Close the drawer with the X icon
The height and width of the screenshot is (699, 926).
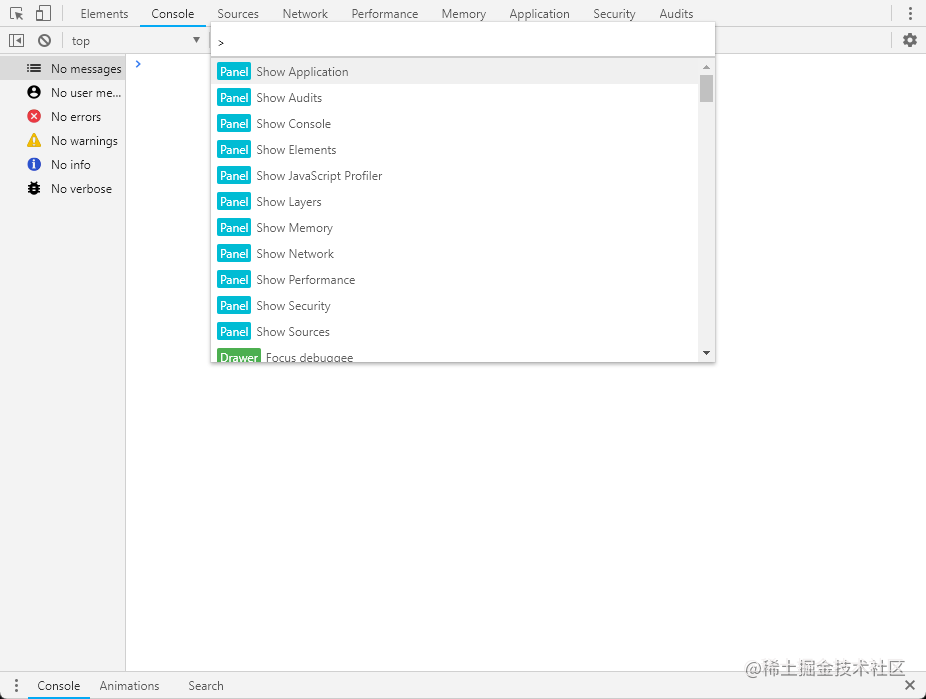pos(910,685)
